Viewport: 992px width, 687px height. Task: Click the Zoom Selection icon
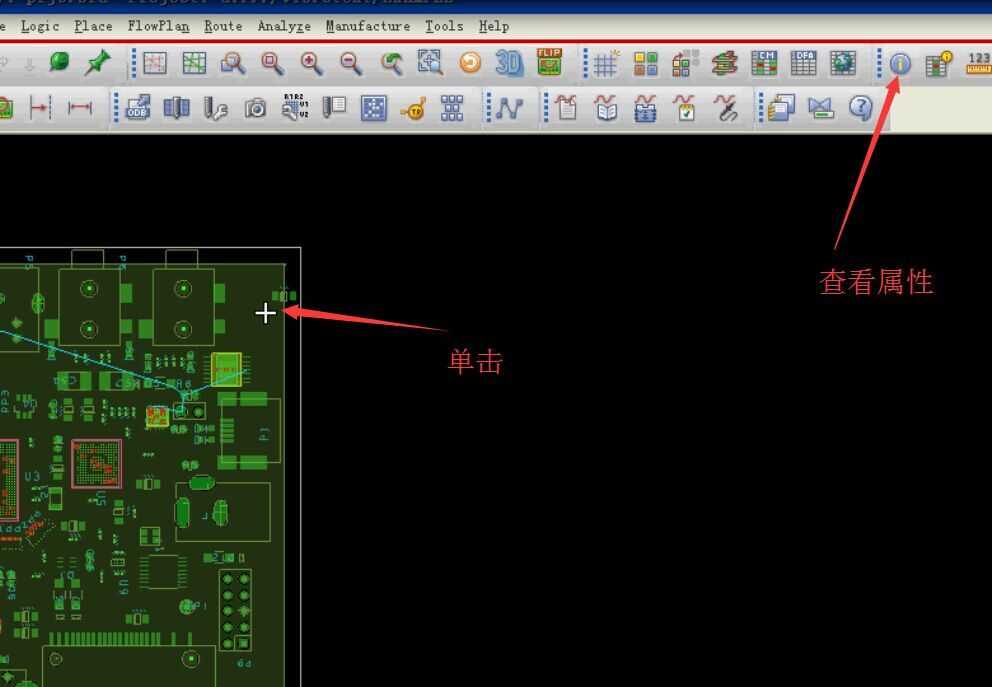[430, 63]
